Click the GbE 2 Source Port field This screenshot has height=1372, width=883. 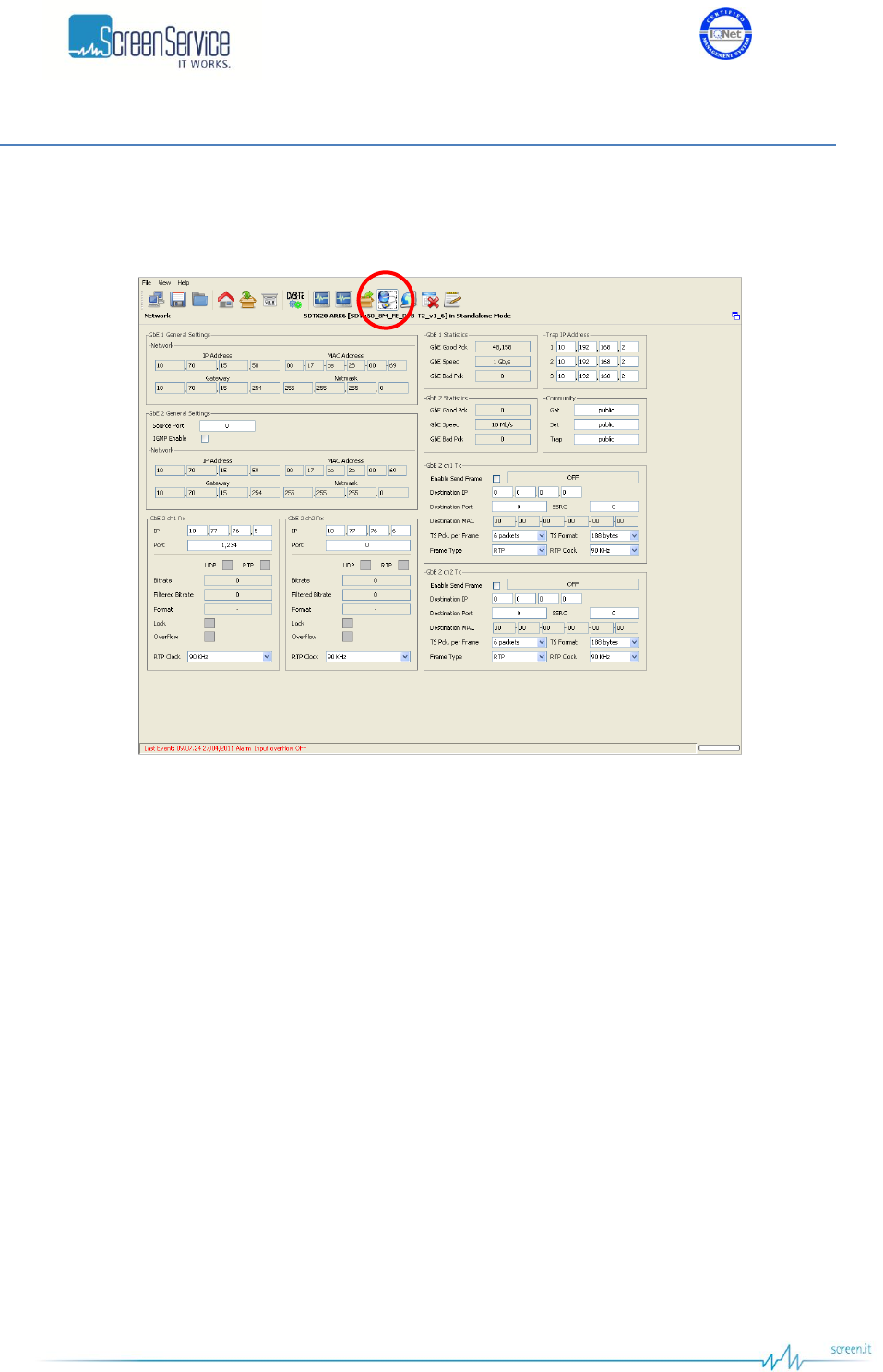pyautogui.click(x=227, y=426)
